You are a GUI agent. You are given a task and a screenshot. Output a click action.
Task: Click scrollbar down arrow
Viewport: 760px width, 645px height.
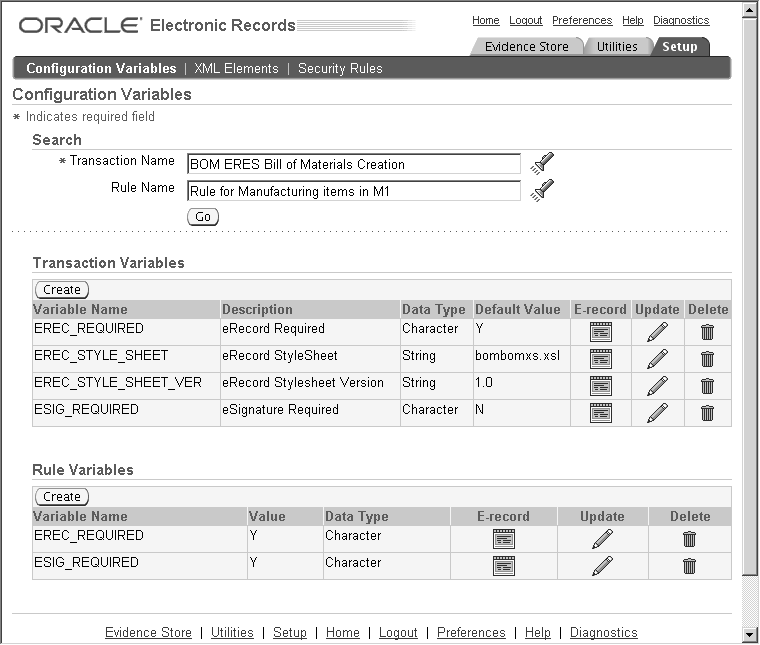pyautogui.click(x=750, y=634)
